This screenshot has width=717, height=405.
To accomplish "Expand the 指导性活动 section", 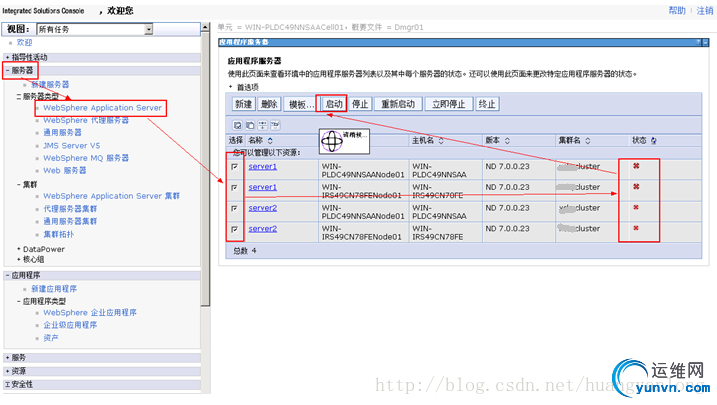I will coord(8,57).
